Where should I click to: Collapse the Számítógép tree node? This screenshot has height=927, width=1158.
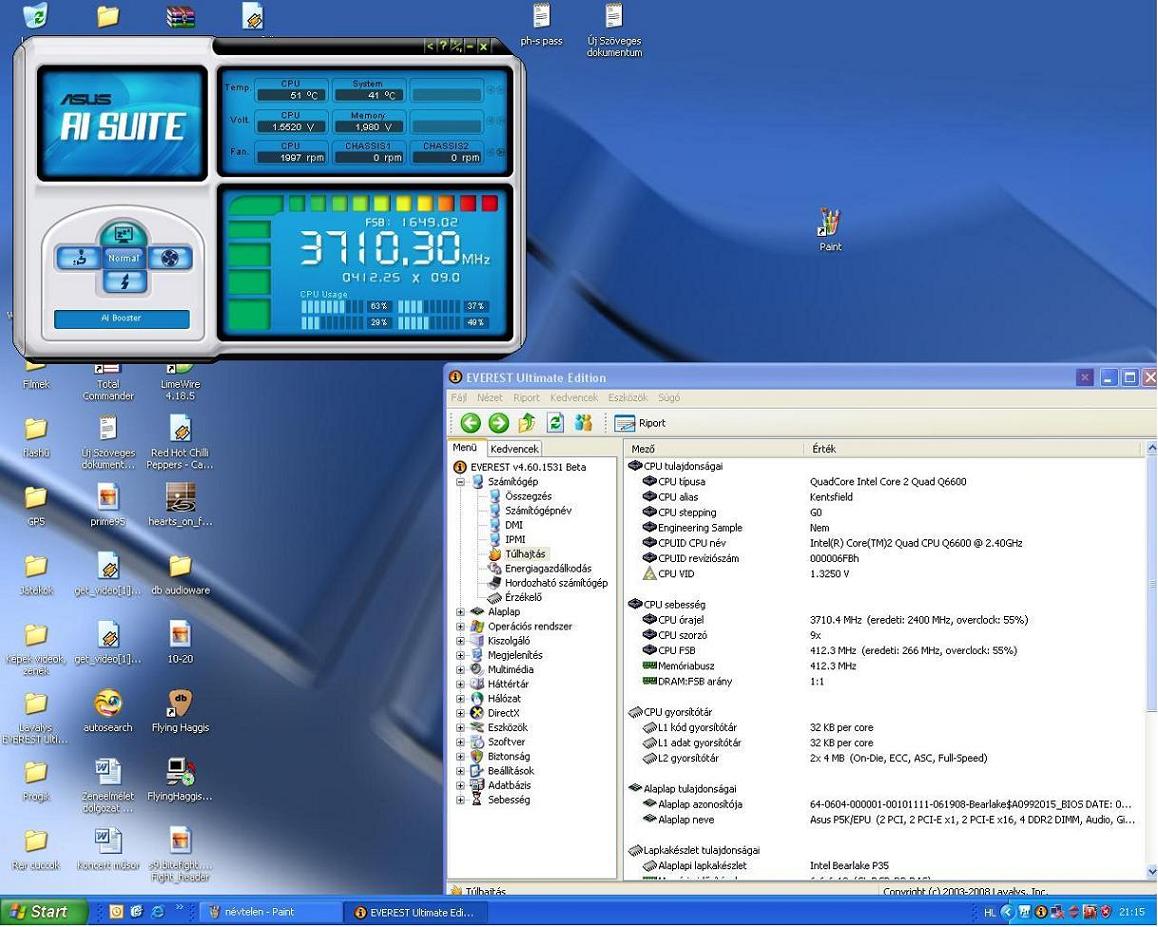tap(460, 482)
